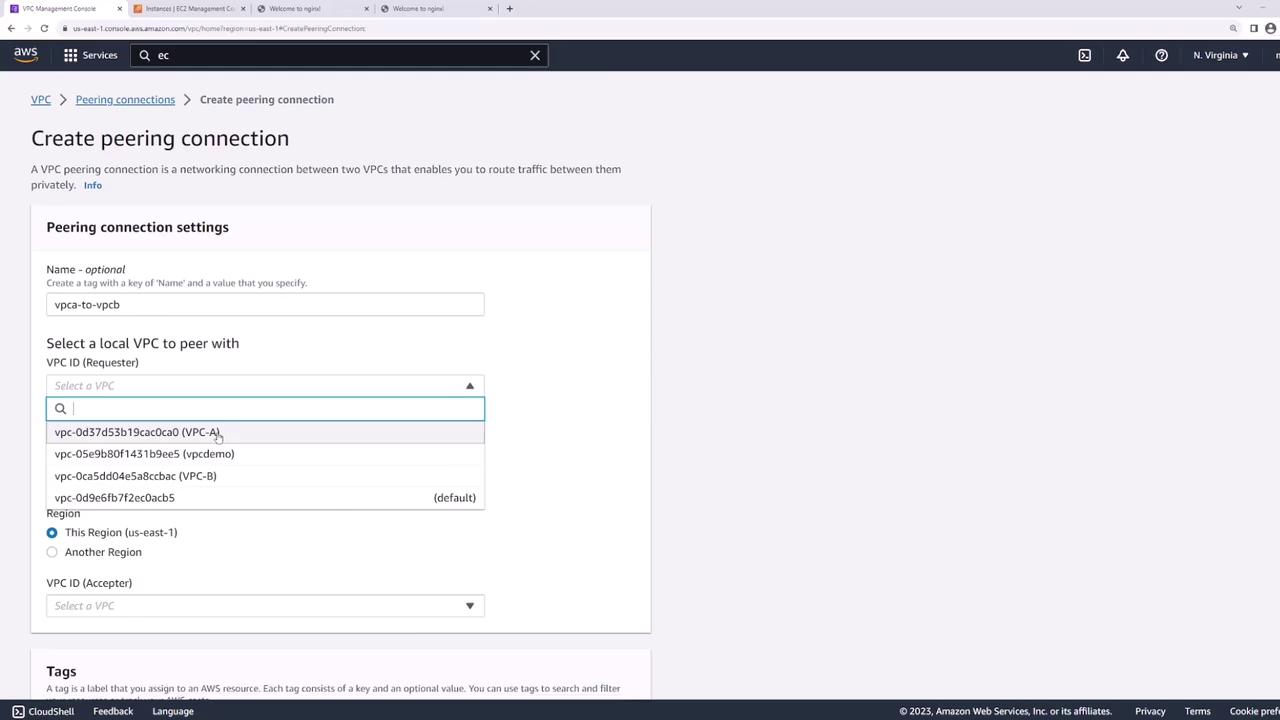Reload the page with the refresh icon
The width and height of the screenshot is (1280, 720).
coord(44,28)
